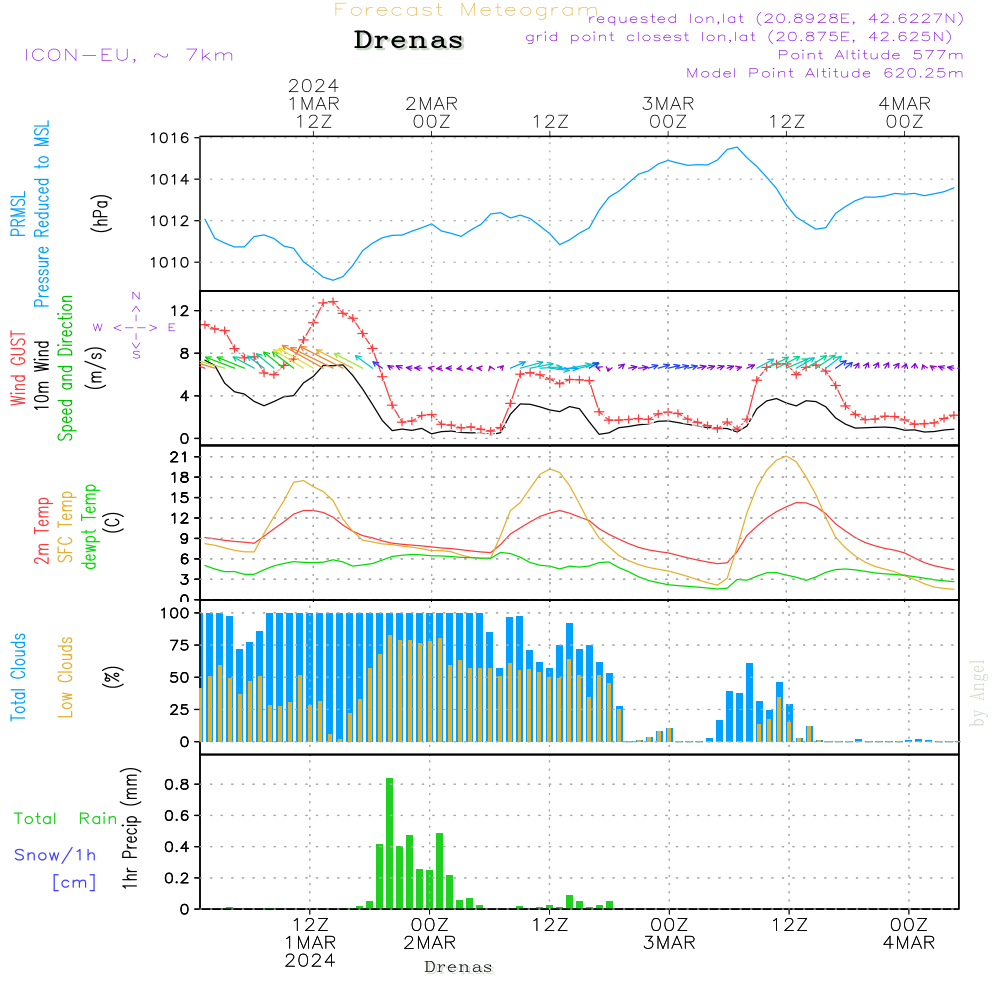Click the blue "Total Clouds" legend label

point(18,677)
